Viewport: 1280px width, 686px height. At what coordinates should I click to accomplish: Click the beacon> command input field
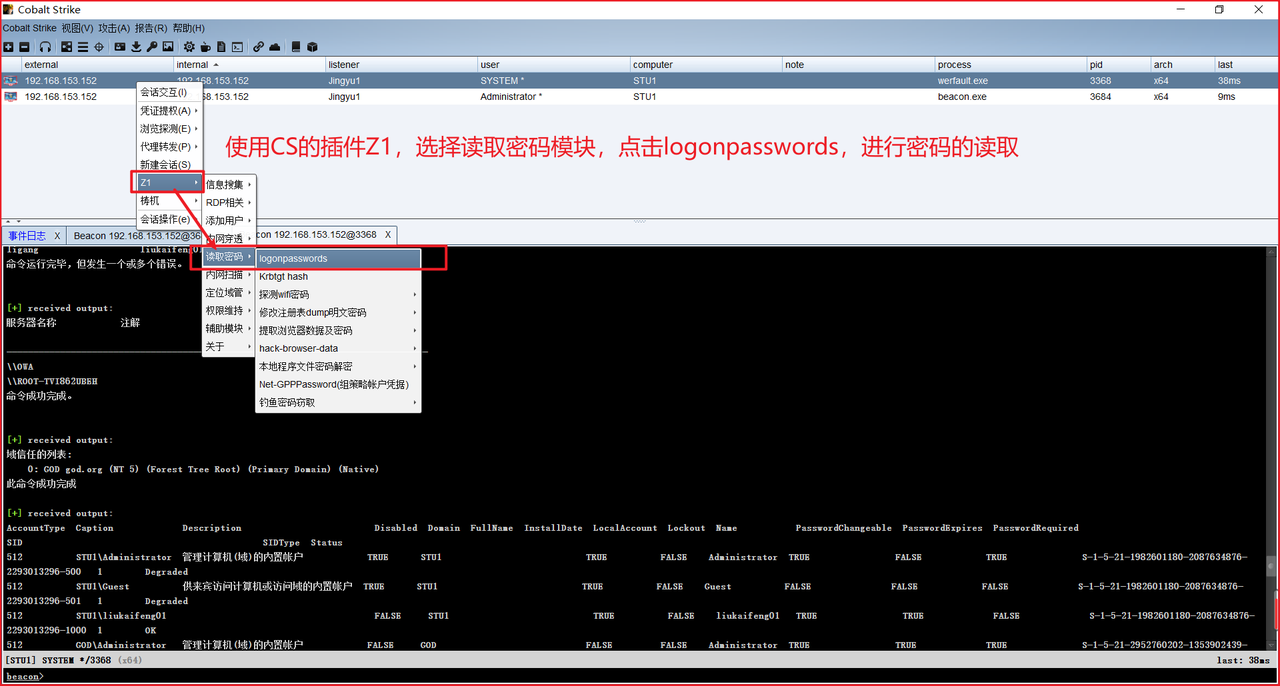(660, 676)
